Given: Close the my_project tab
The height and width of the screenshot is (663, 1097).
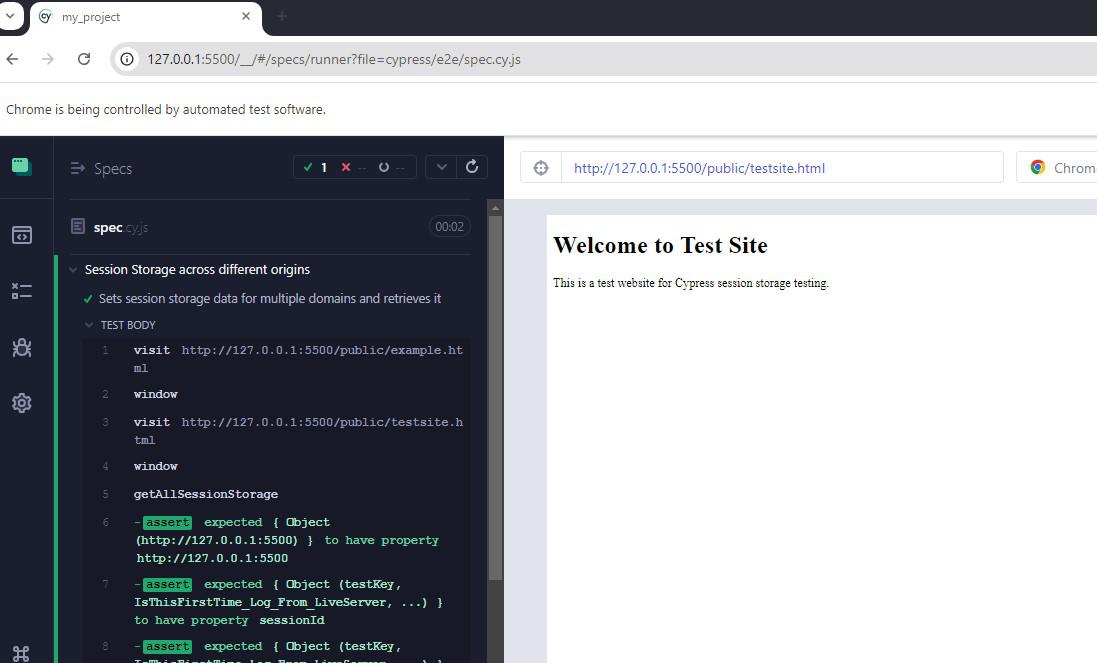Looking at the screenshot, I should (x=246, y=16).
